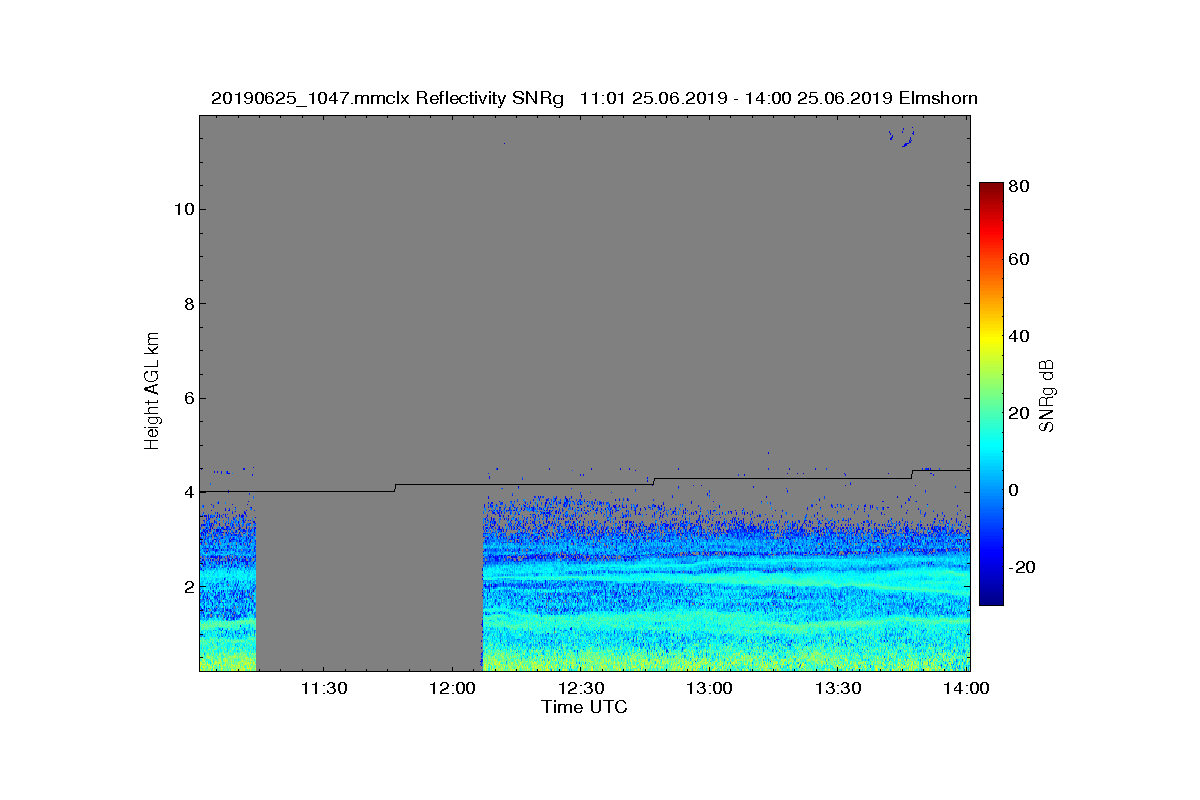This screenshot has width=1200, height=800.
Task: Click the colorbar value '-20'
Action: (x=1022, y=567)
